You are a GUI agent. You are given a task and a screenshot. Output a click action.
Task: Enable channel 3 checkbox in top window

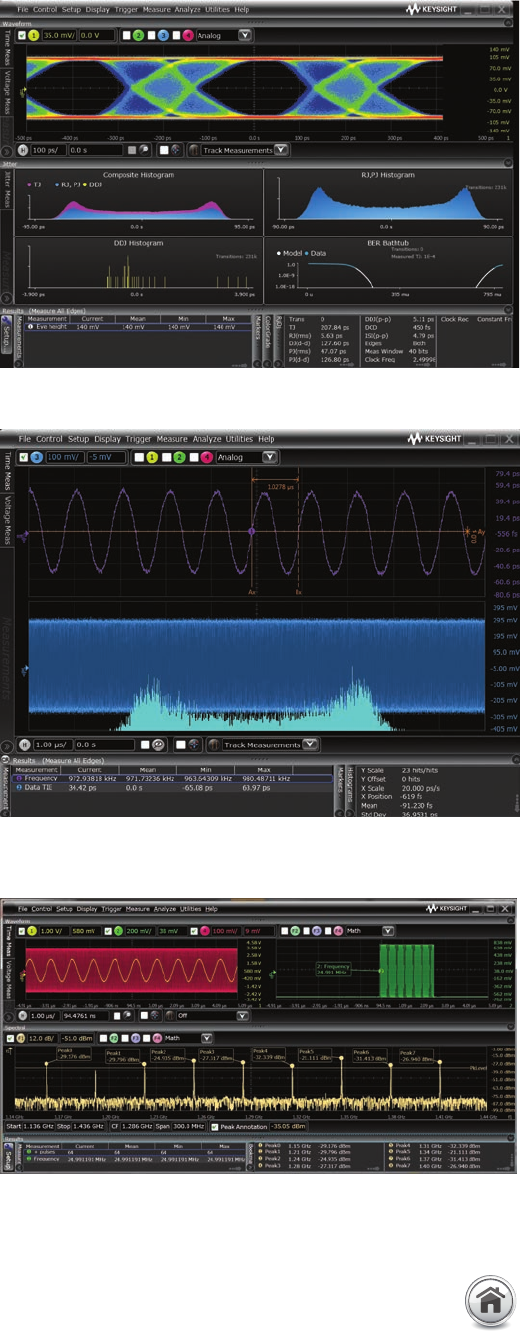pyautogui.click(x=151, y=35)
